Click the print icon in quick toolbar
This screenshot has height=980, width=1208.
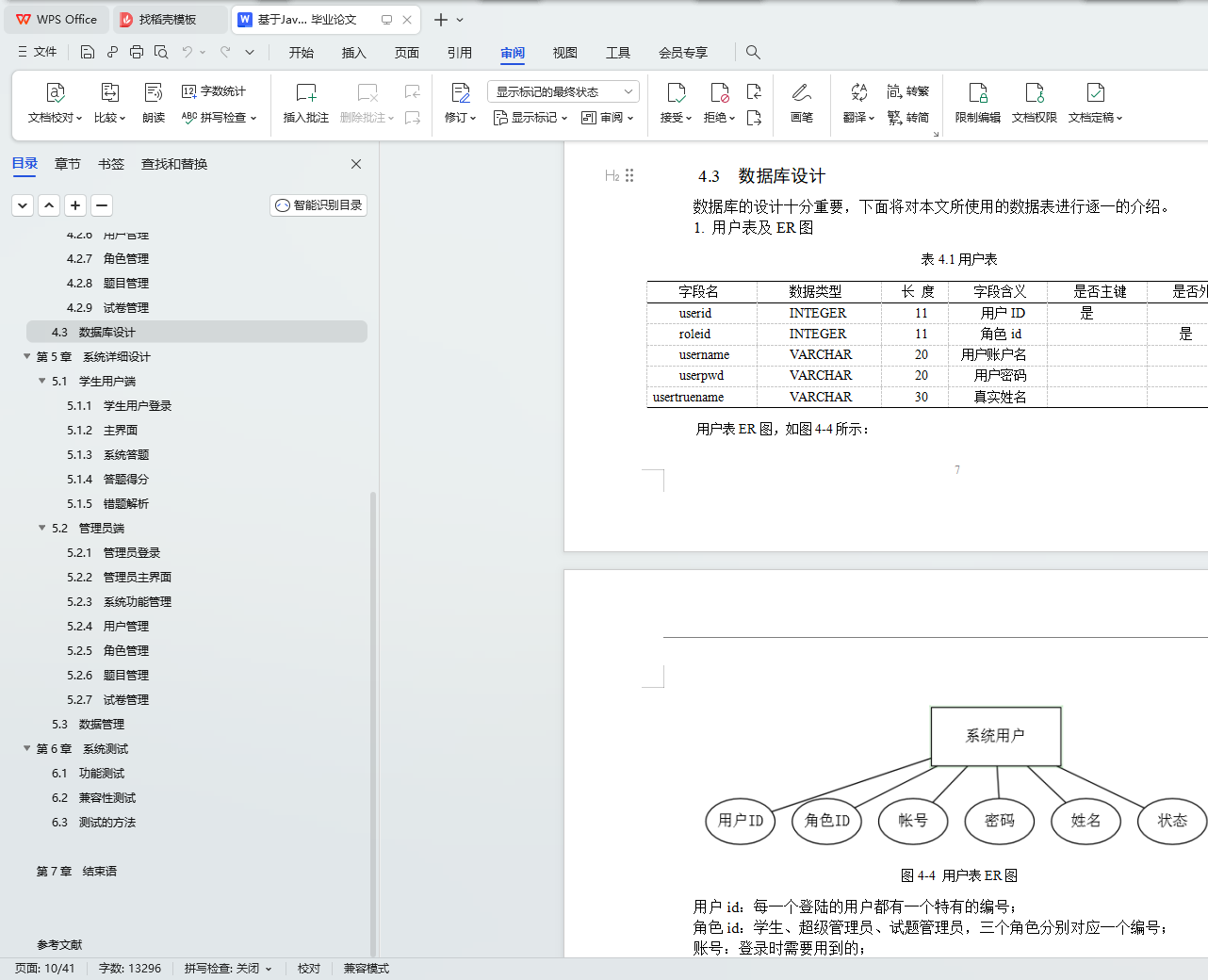(x=137, y=52)
